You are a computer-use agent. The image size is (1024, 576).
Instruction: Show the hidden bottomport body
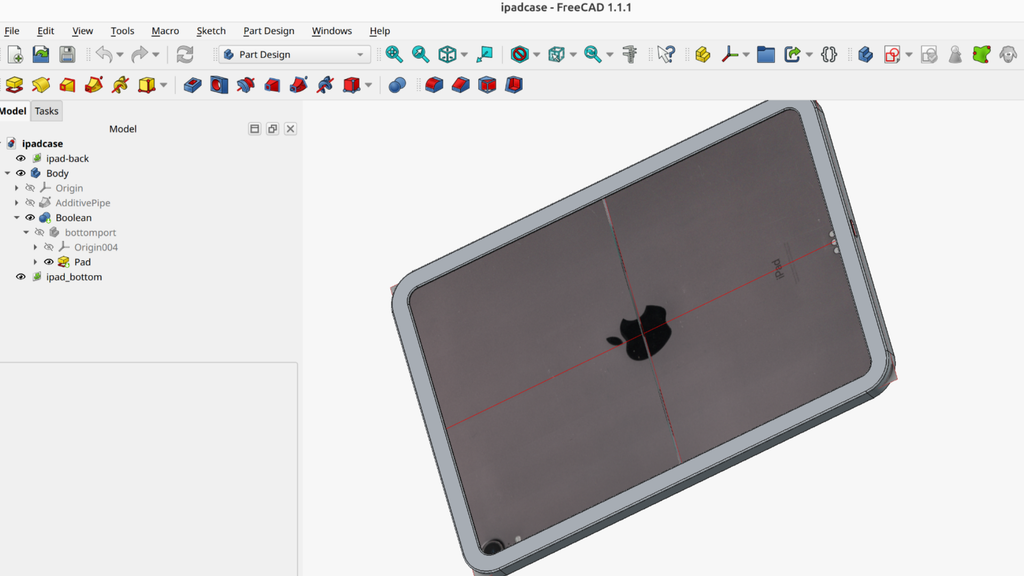coord(39,232)
